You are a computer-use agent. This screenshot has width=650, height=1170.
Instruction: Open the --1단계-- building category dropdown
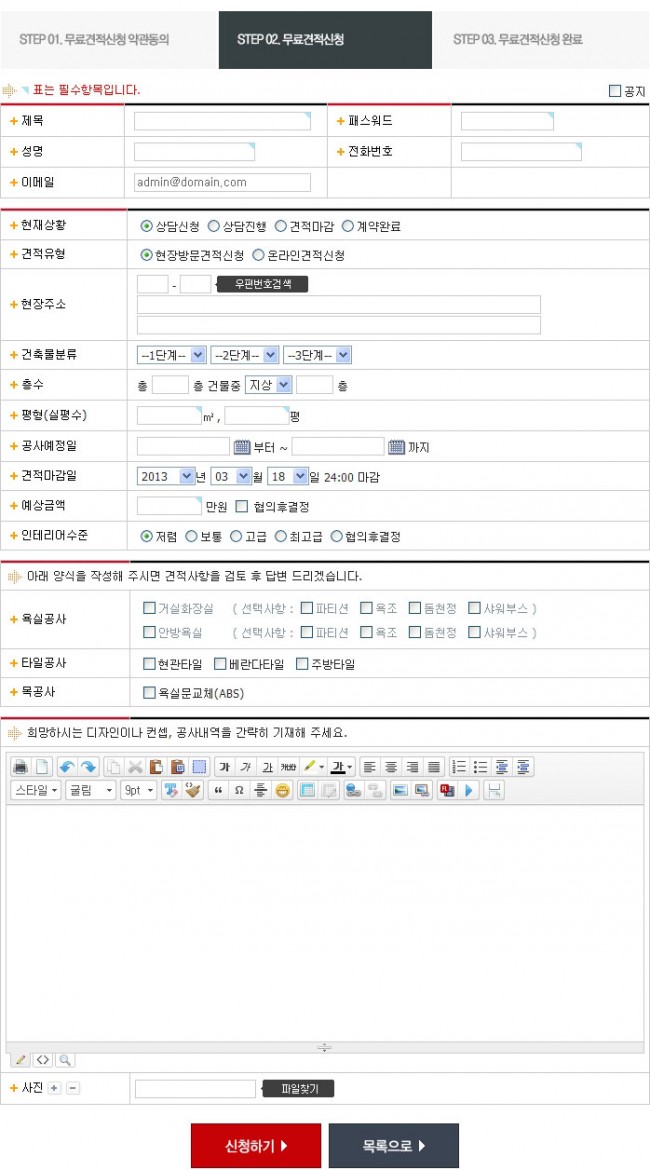pyautogui.click(x=172, y=355)
